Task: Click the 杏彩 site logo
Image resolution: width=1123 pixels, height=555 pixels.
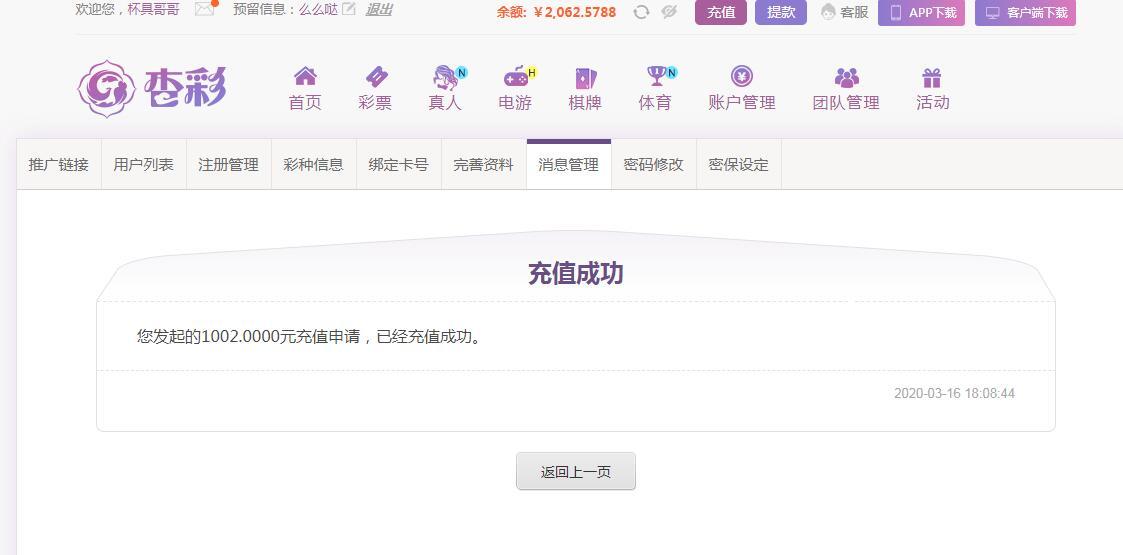Action: (152, 89)
